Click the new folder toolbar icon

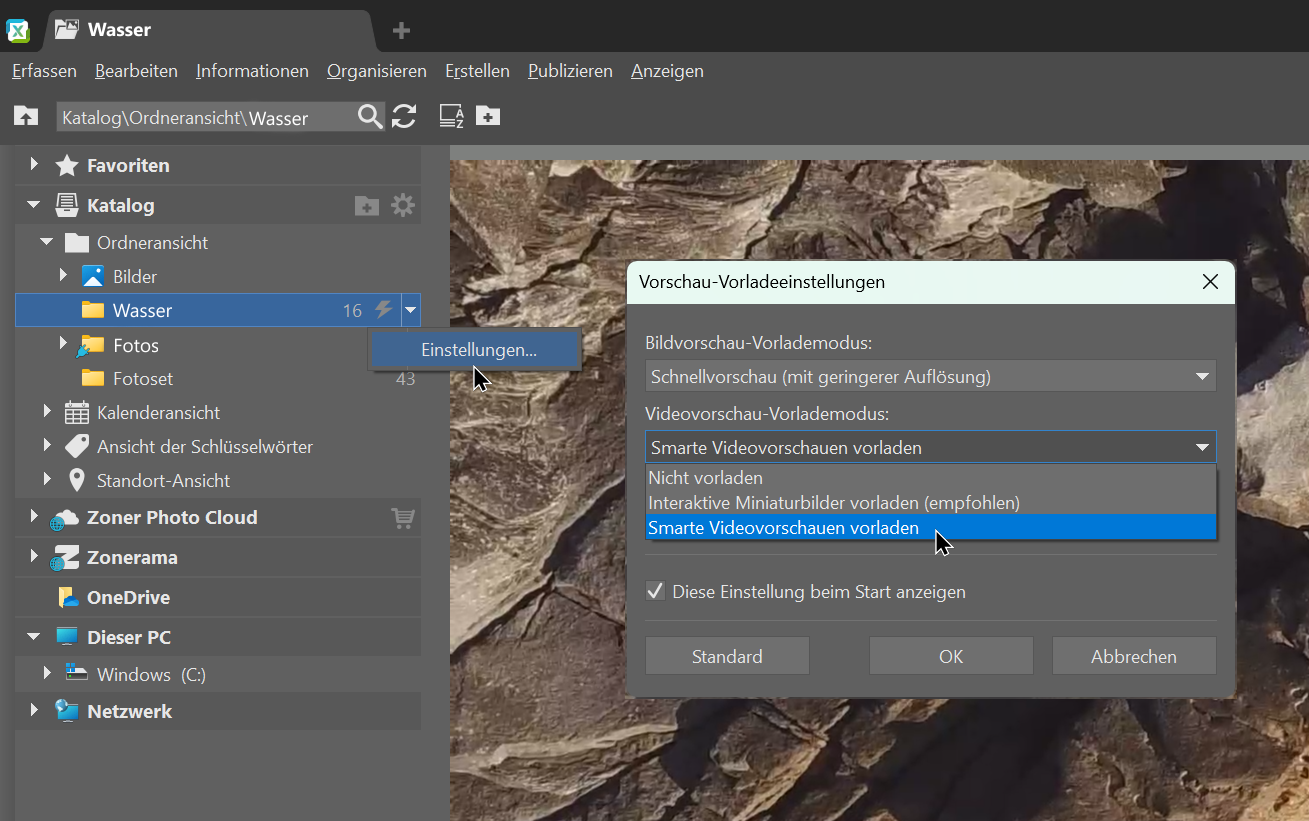pos(488,116)
